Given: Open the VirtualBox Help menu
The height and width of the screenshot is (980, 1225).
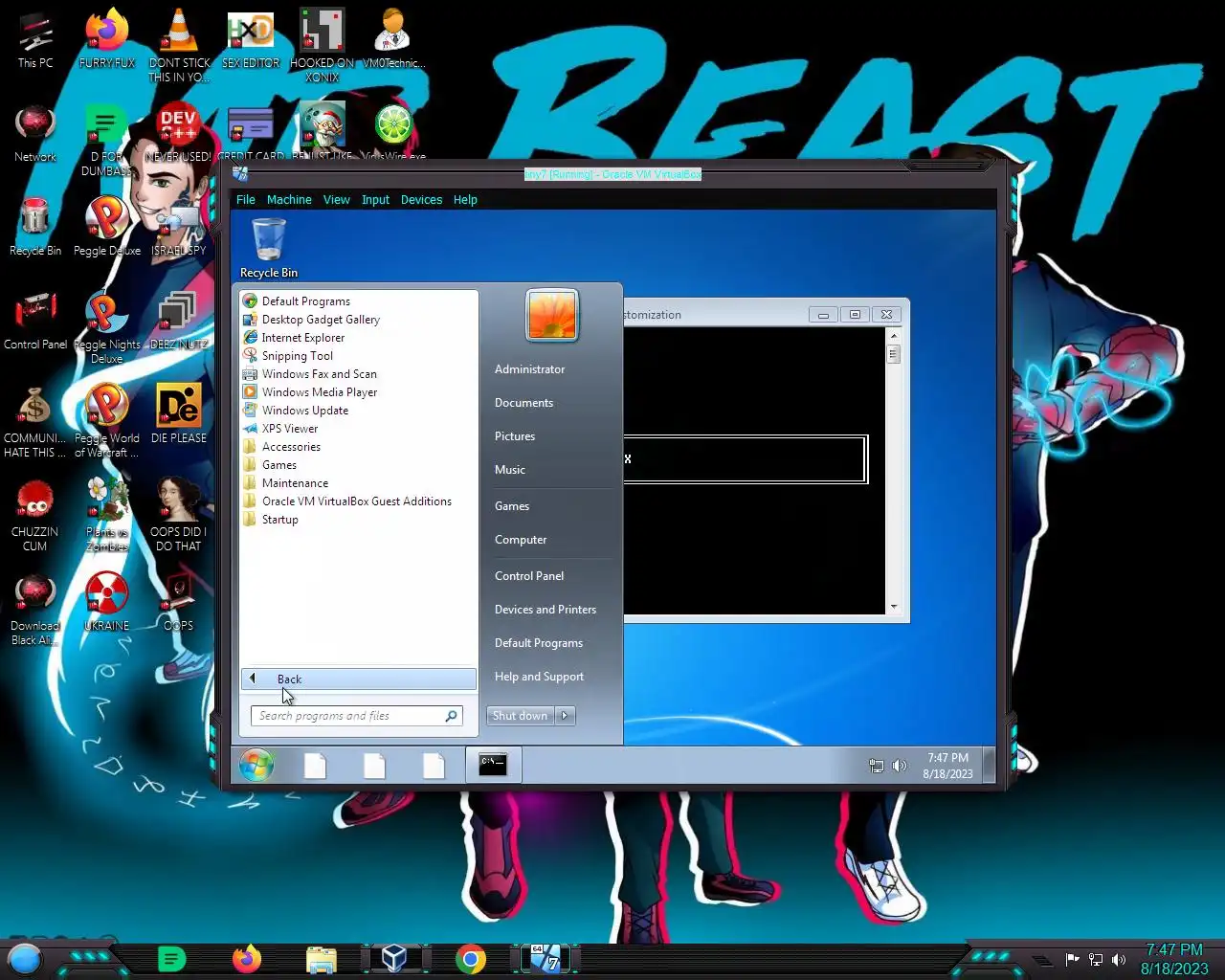Looking at the screenshot, I should coord(465,200).
